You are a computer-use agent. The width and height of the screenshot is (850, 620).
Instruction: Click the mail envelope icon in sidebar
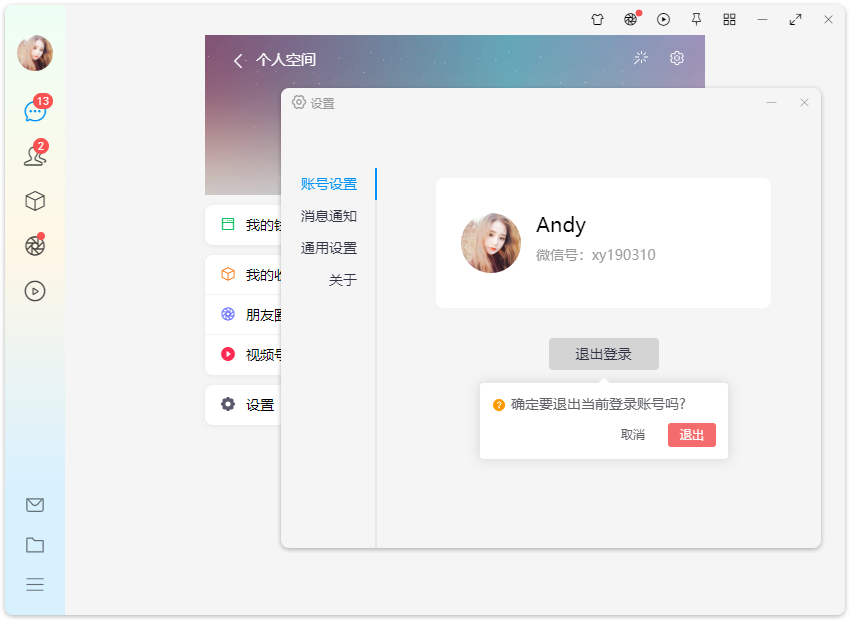pos(35,505)
